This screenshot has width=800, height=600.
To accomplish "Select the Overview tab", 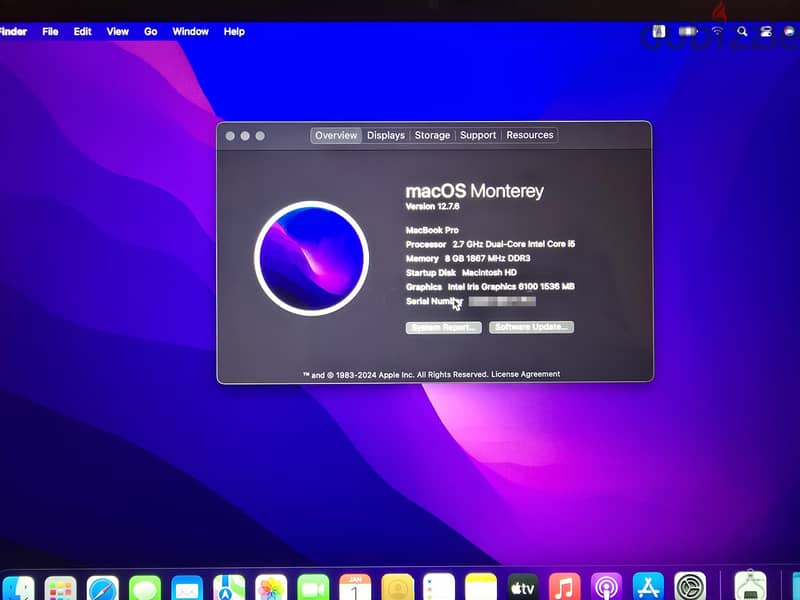I will 336,135.
